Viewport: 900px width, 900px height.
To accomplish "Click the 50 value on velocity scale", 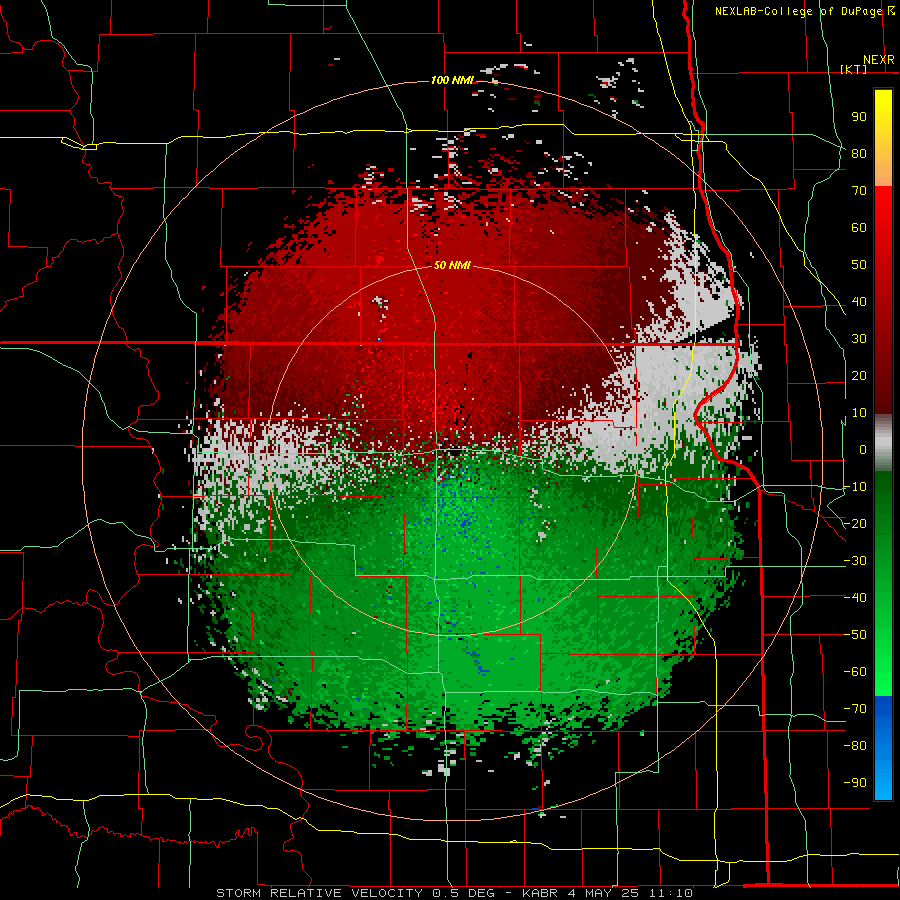I will click(x=859, y=265).
